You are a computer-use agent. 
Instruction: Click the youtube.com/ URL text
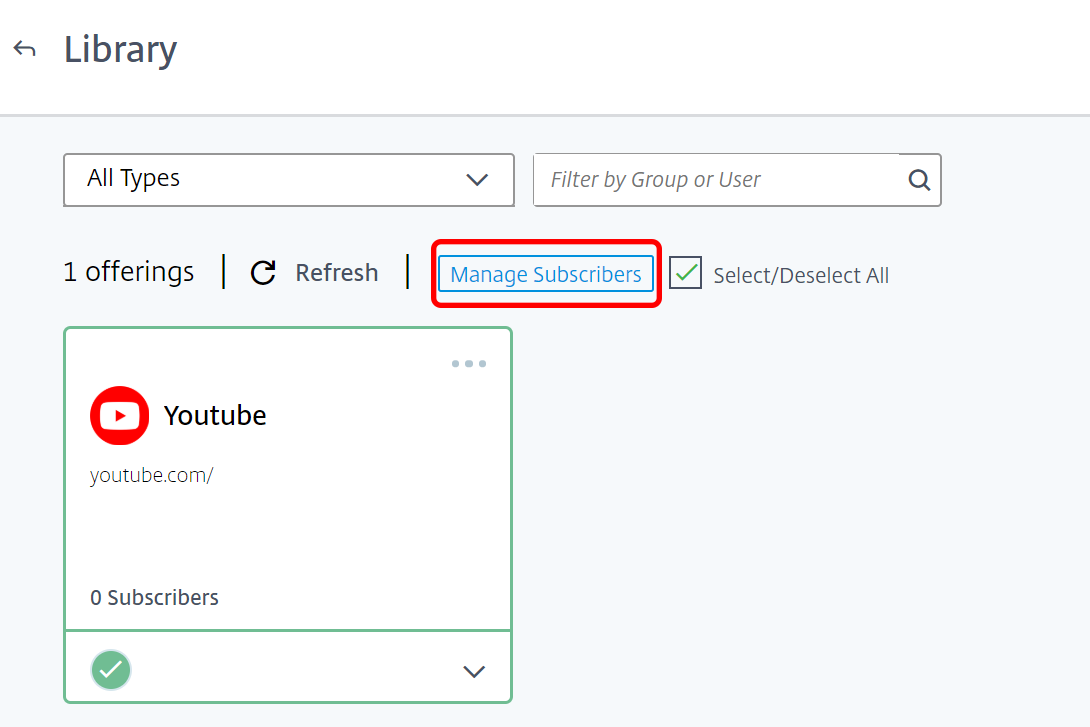pos(152,475)
